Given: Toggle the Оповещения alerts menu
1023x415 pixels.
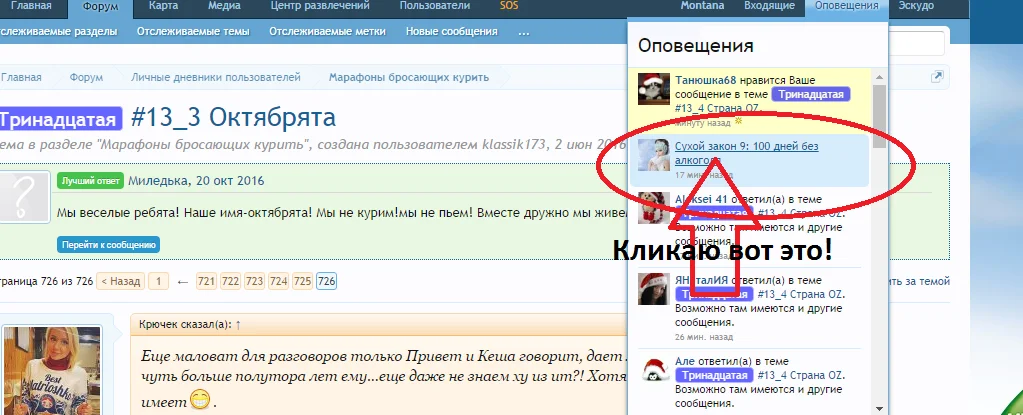Looking at the screenshot, I should (847, 6).
